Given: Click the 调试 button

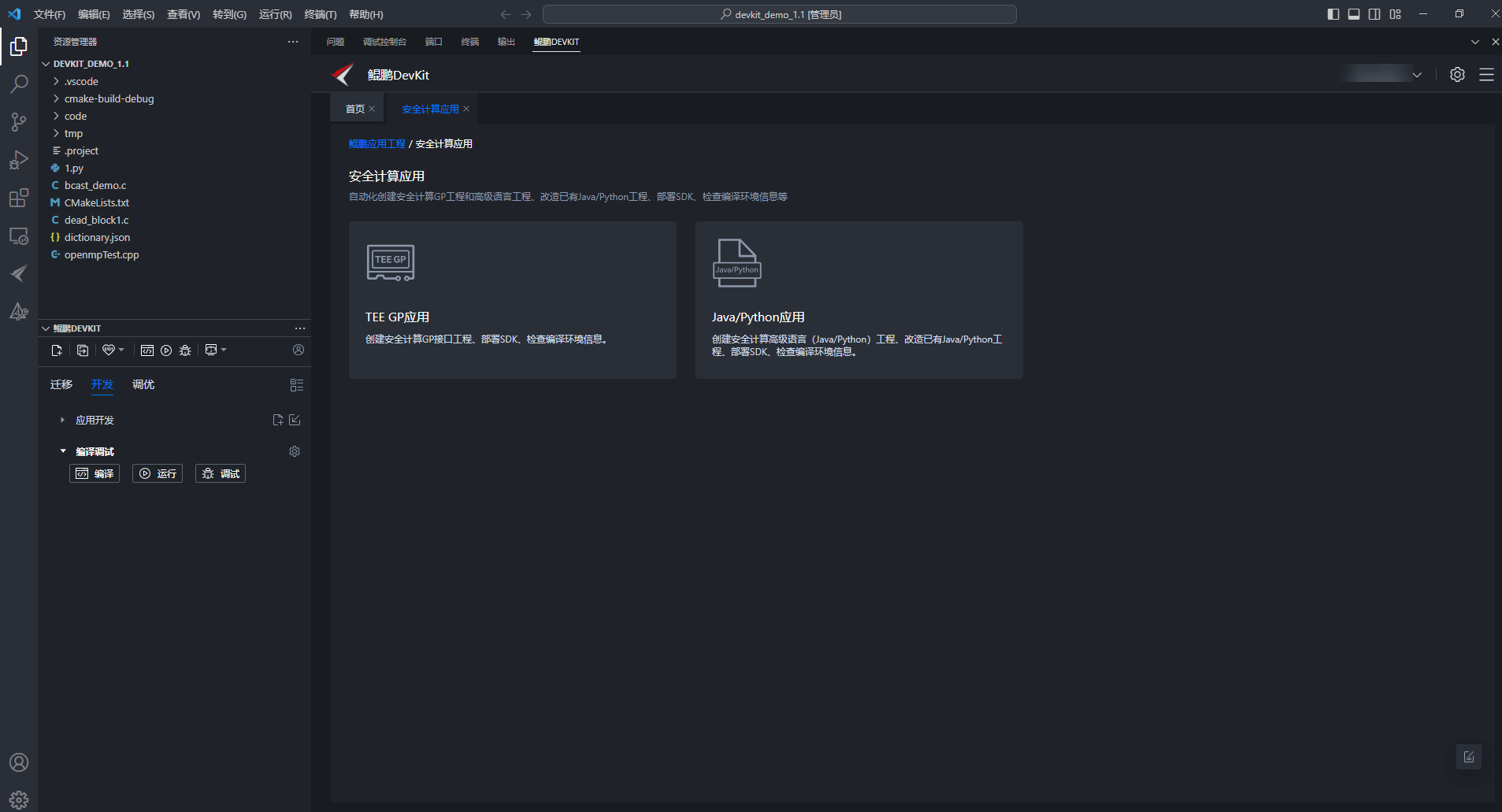Looking at the screenshot, I should point(221,473).
